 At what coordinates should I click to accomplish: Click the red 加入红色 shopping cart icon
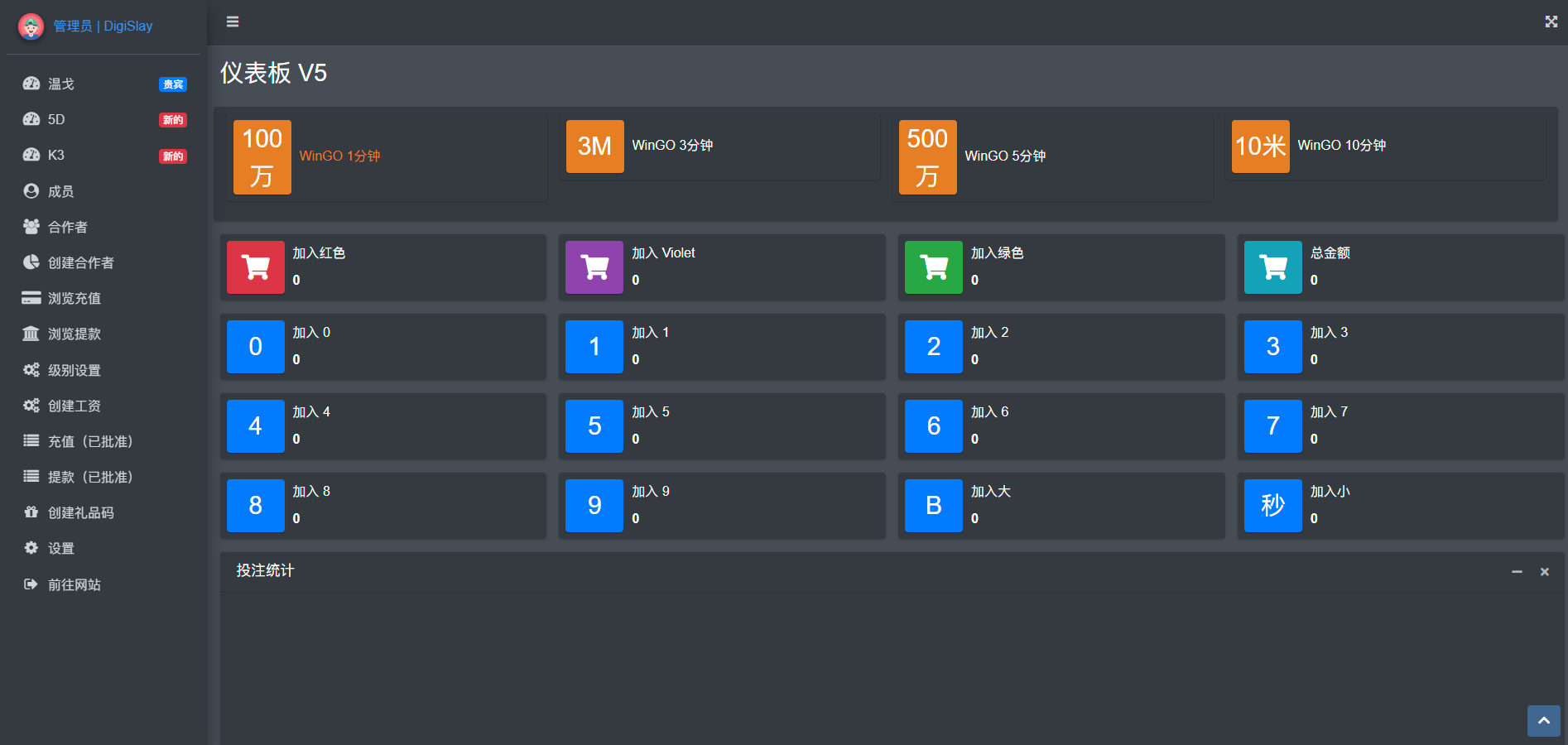tap(255, 267)
